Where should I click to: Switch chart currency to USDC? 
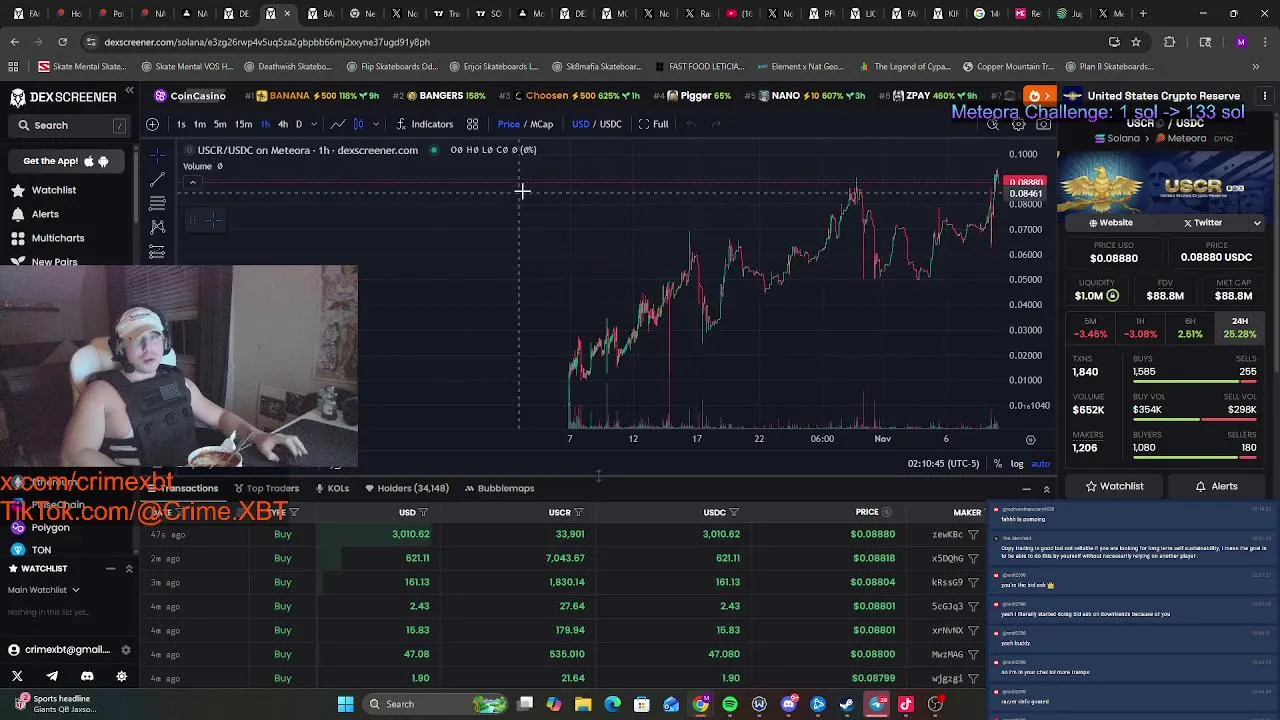[x=610, y=124]
